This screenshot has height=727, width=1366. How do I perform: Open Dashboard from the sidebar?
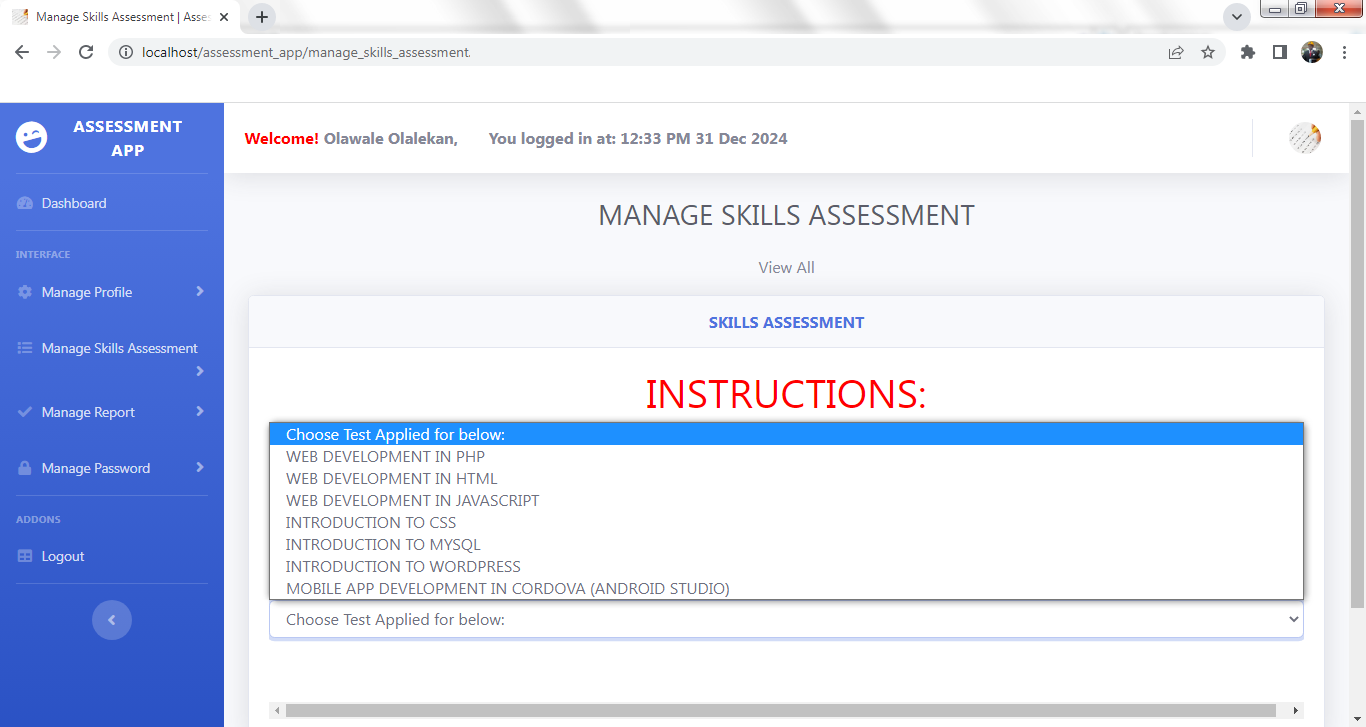tap(73, 203)
